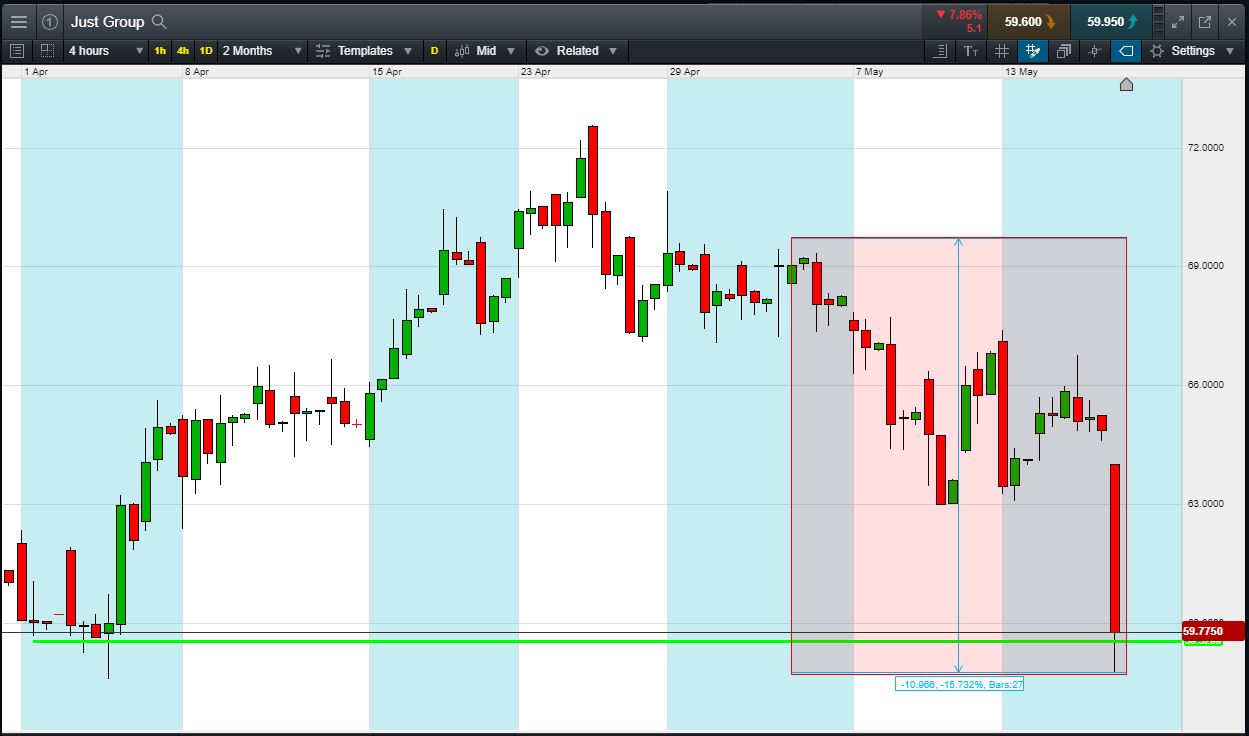
Task: Pop out the chart into new window
Action: click(x=1205, y=21)
